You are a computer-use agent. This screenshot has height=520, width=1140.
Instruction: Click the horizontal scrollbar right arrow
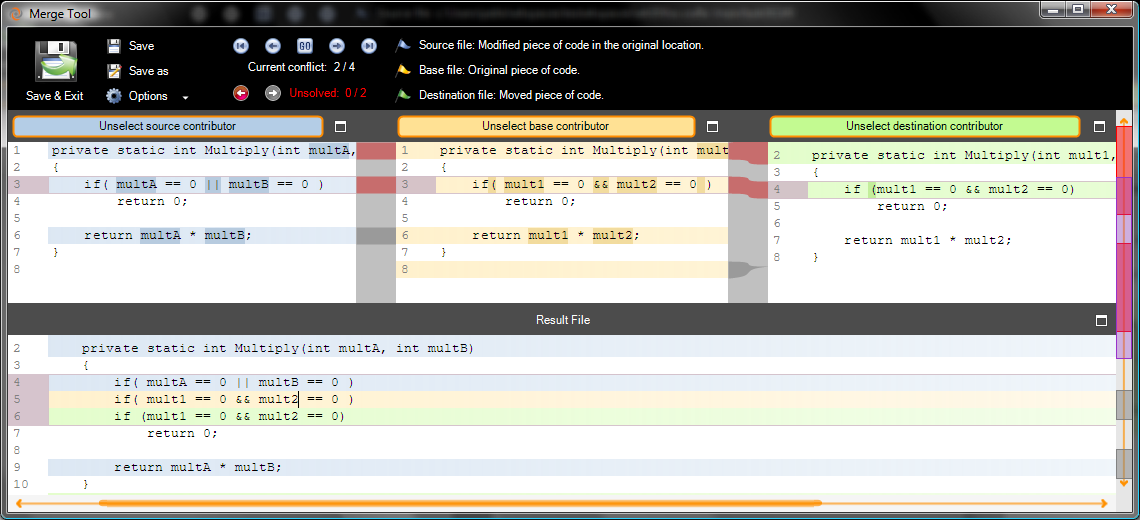1103,503
